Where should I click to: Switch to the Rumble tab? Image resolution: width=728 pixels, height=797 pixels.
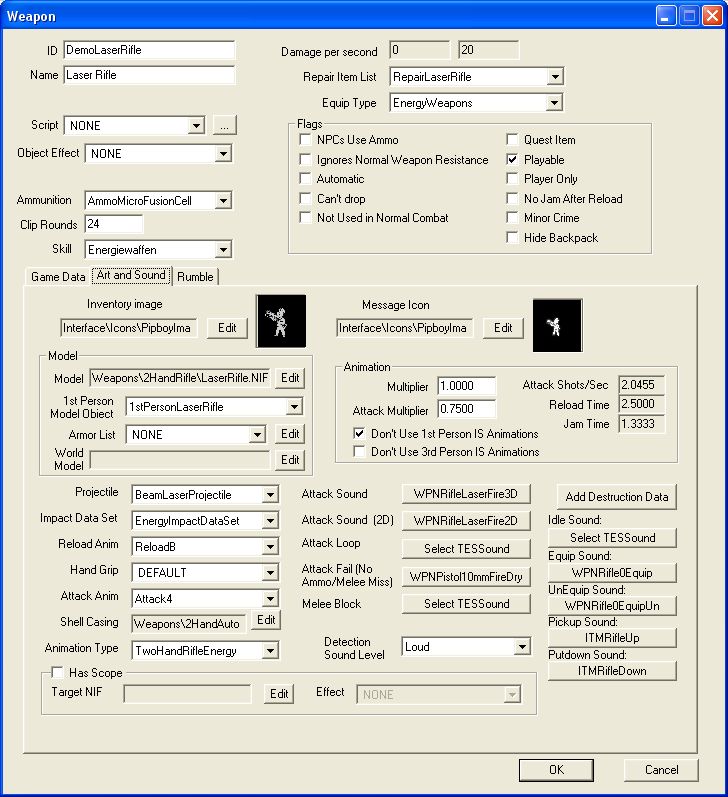pos(195,277)
